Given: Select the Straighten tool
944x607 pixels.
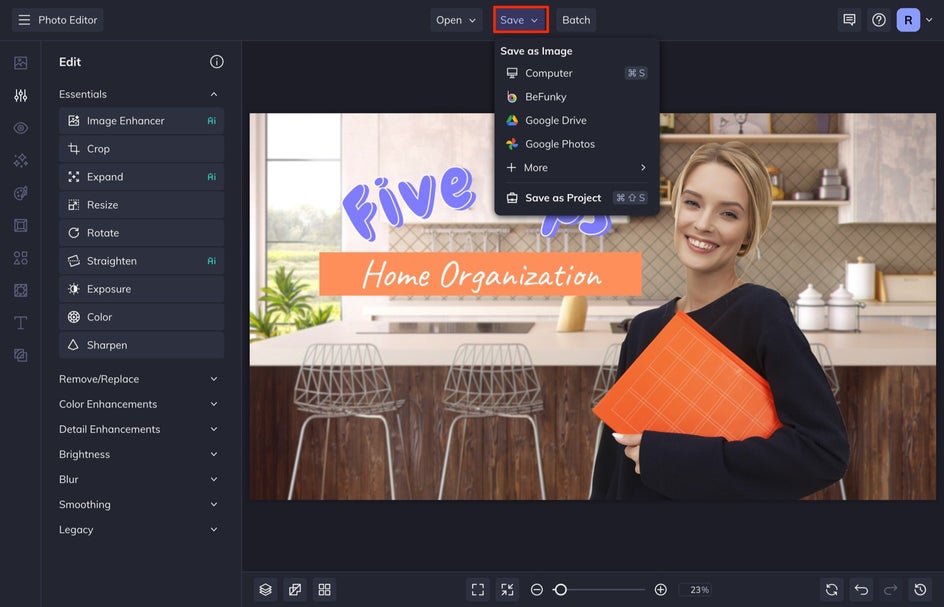Looking at the screenshot, I should (x=141, y=261).
